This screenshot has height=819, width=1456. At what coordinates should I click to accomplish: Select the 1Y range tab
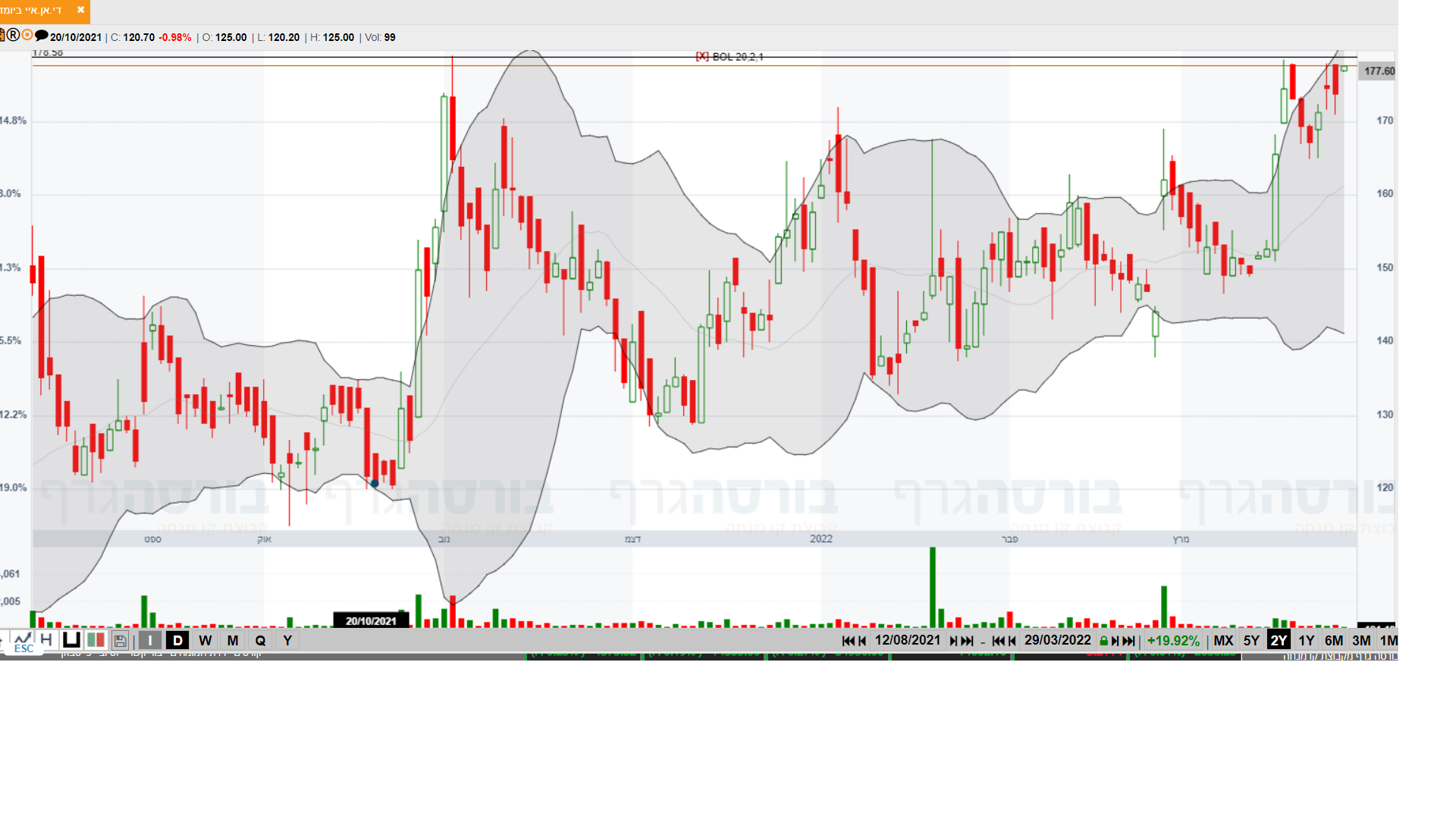click(x=1306, y=641)
